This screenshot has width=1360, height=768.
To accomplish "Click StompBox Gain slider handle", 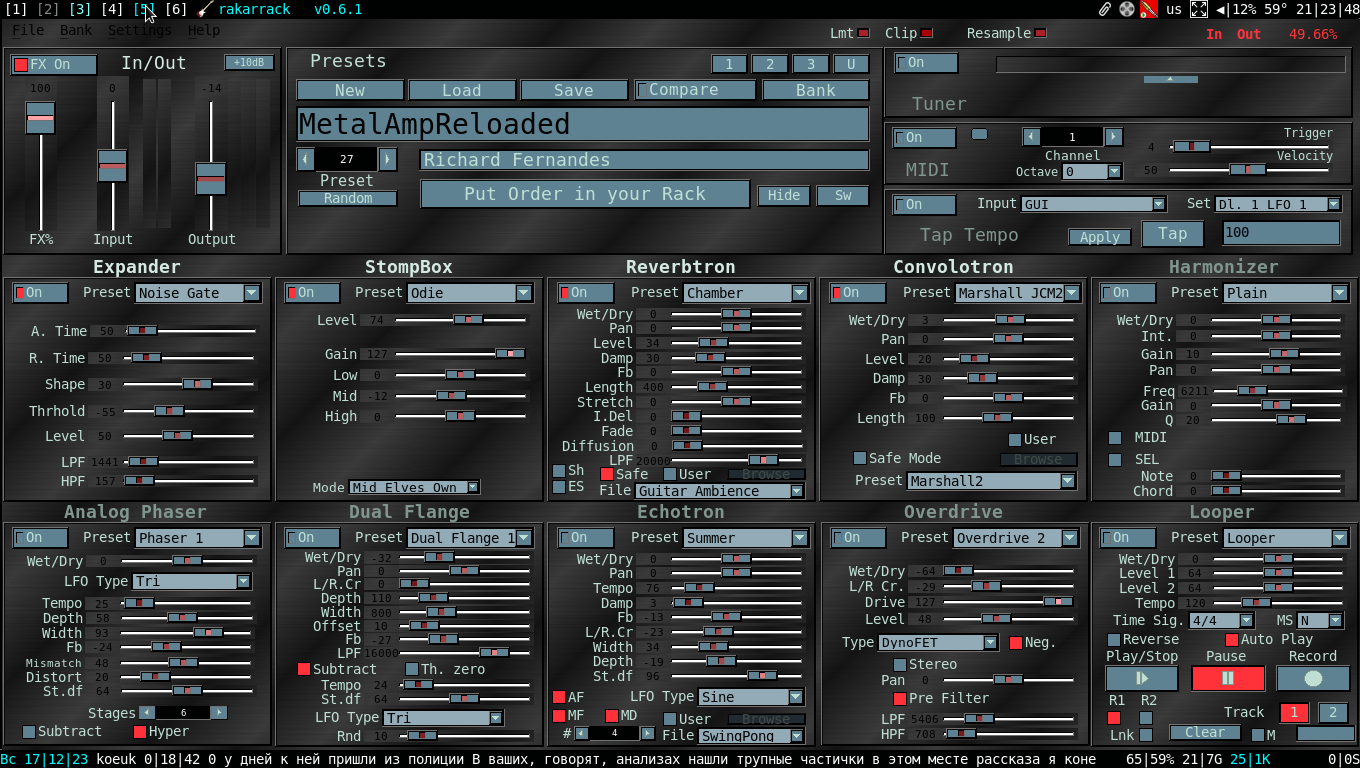I will (x=510, y=354).
